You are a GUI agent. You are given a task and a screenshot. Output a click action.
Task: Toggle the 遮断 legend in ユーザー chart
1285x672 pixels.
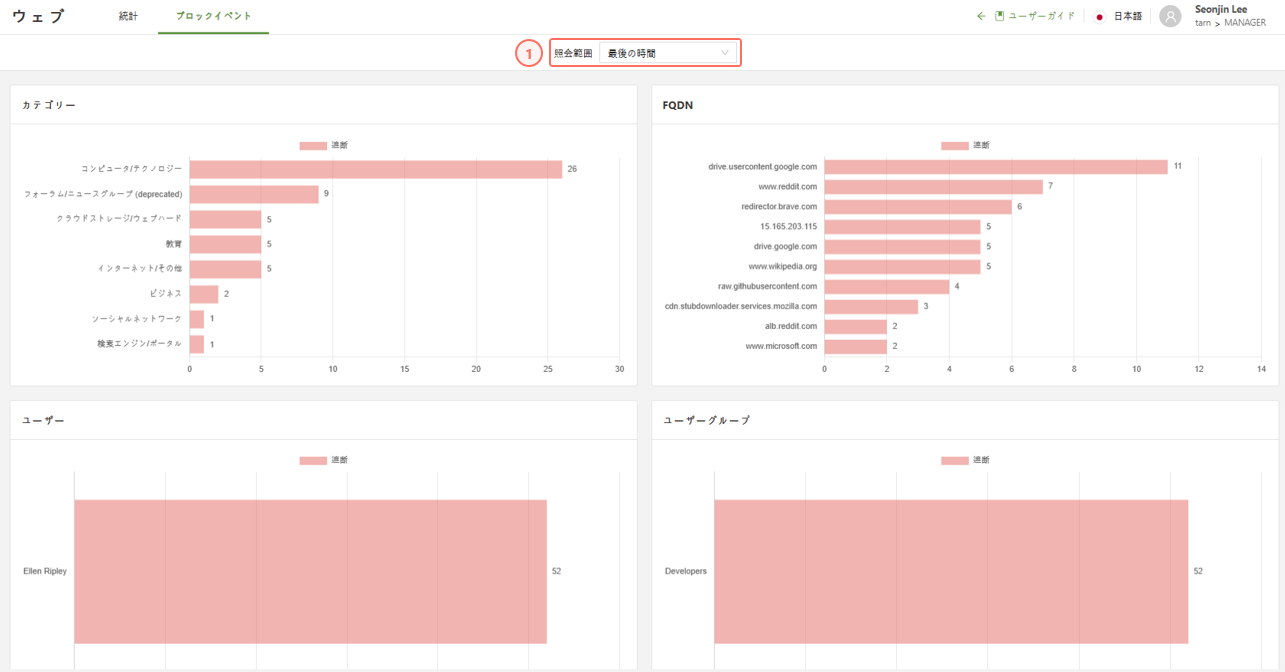pyautogui.click(x=323, y=461)
